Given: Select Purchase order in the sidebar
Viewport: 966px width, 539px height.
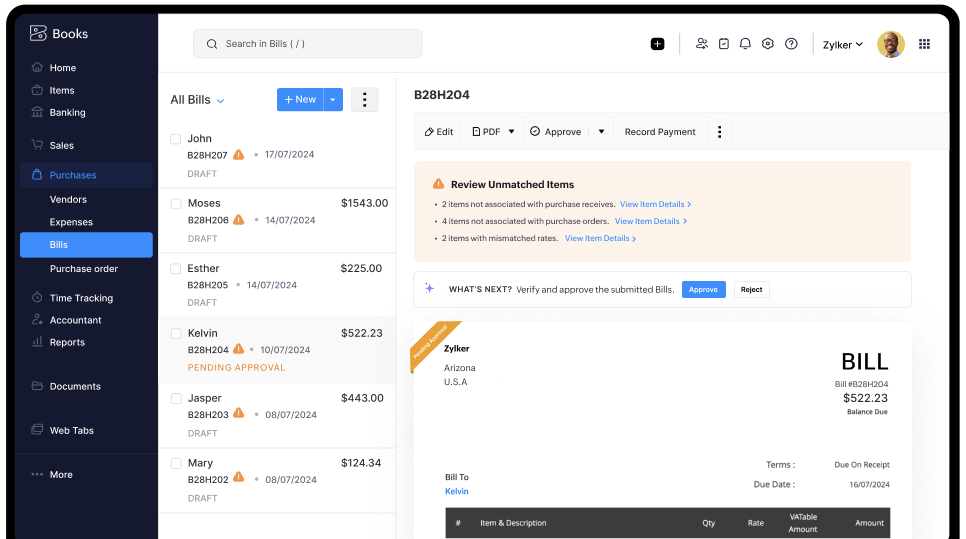Looking at the screenshot, I should (84, 269).
